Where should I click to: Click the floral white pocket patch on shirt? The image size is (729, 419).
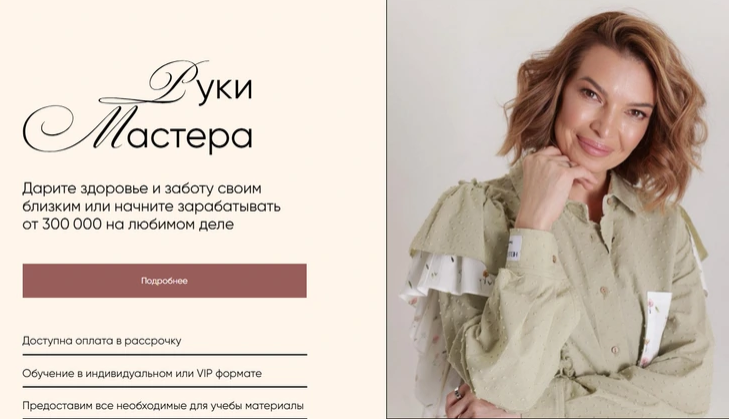[657, 328]
